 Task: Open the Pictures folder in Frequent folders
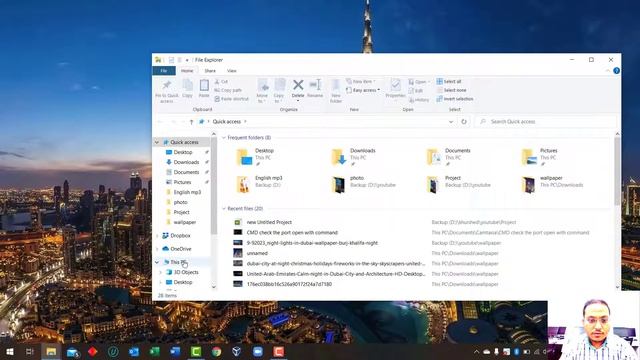540,157
